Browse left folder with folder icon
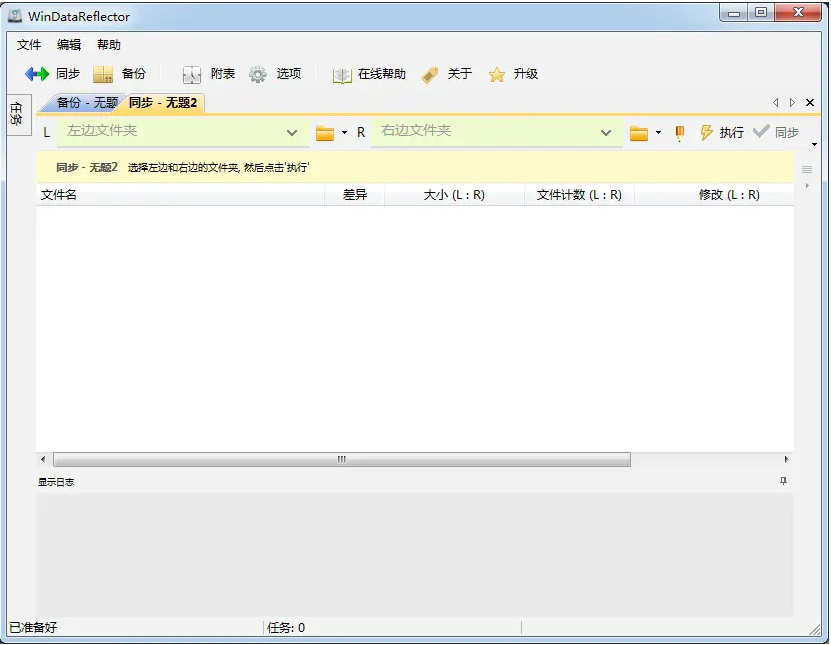This screenshot has height=645, width=831. (325, 133)
